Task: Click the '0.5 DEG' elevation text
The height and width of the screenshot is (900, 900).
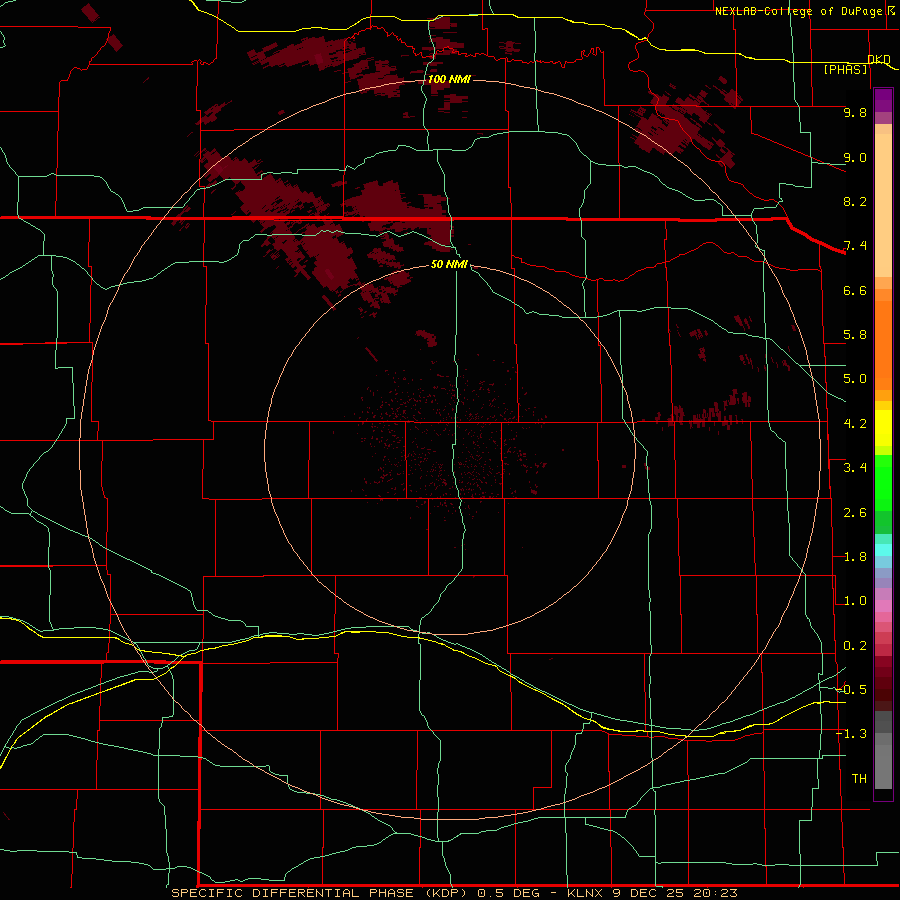Action: [509, 893]
